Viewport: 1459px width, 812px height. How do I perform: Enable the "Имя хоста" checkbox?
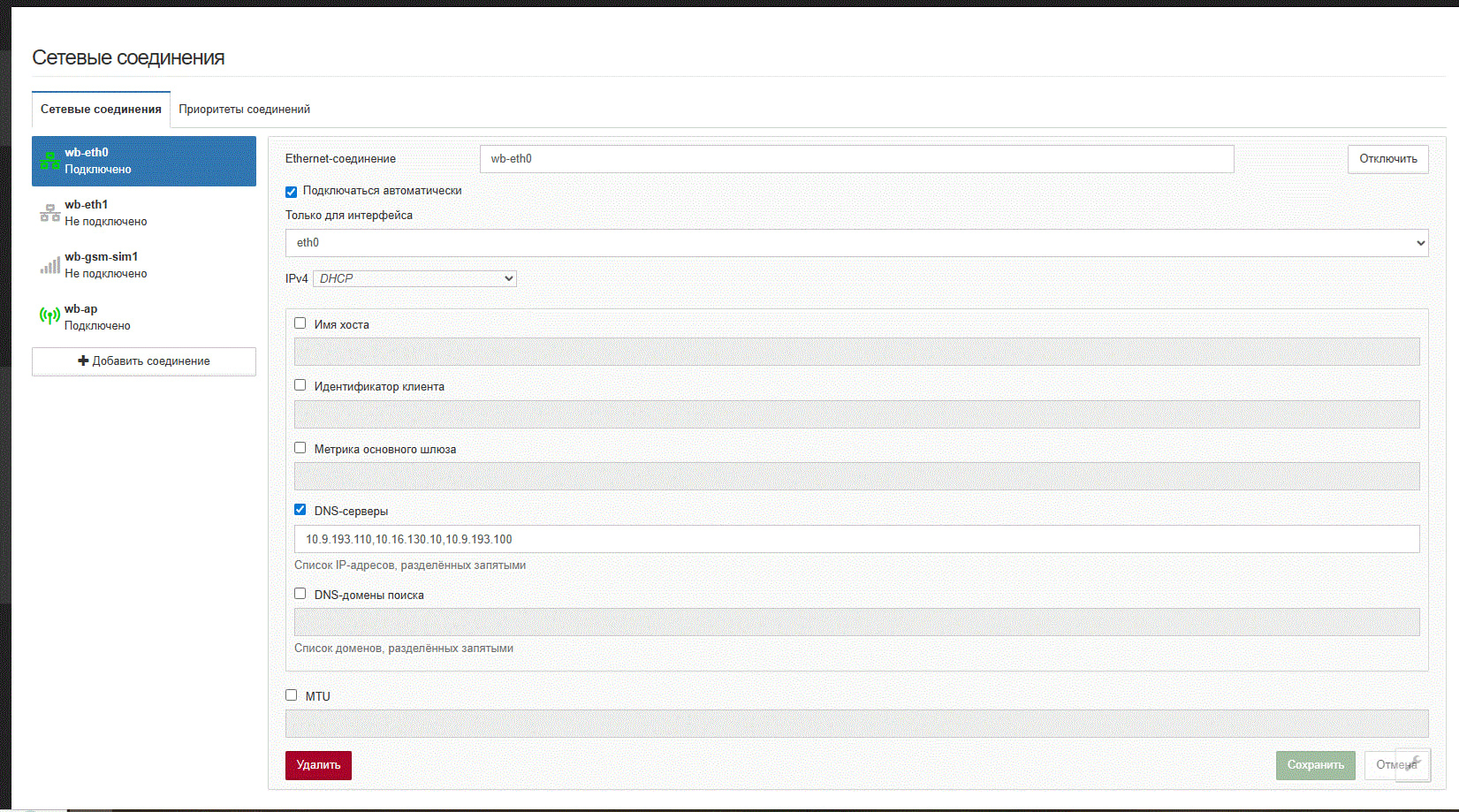click(300, 323)
